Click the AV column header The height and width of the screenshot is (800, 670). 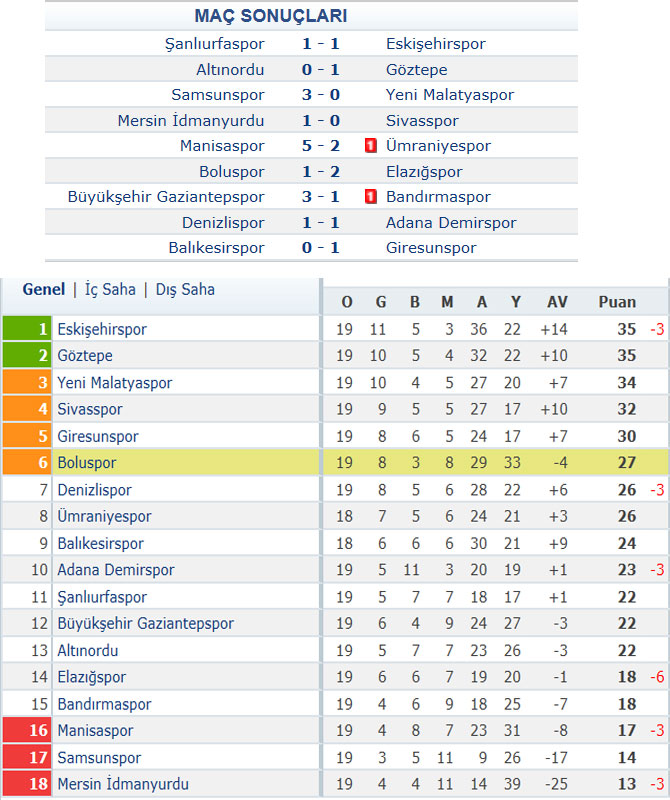(x=557, y=302)
